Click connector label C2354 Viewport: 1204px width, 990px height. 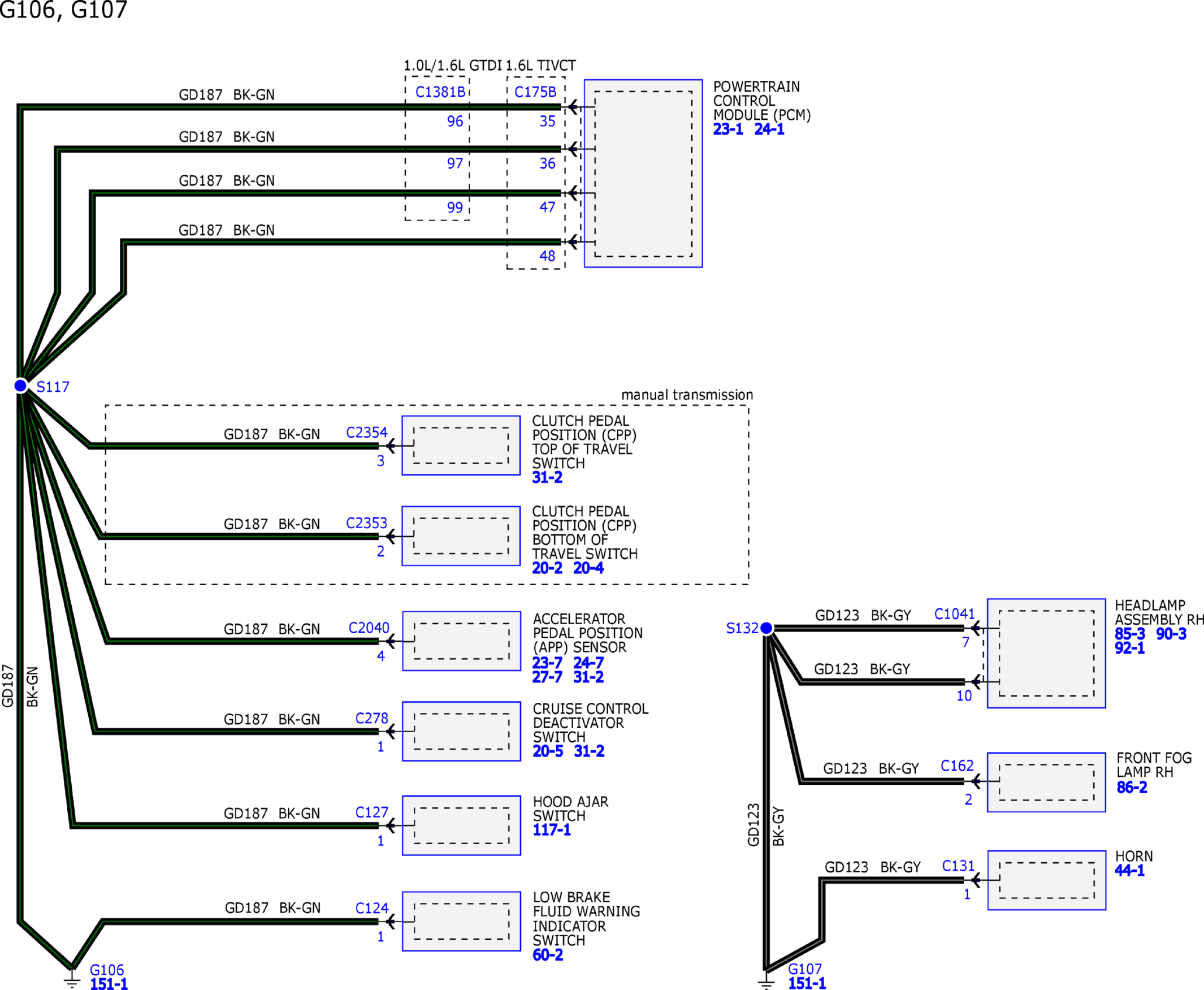tap(366, 433)
